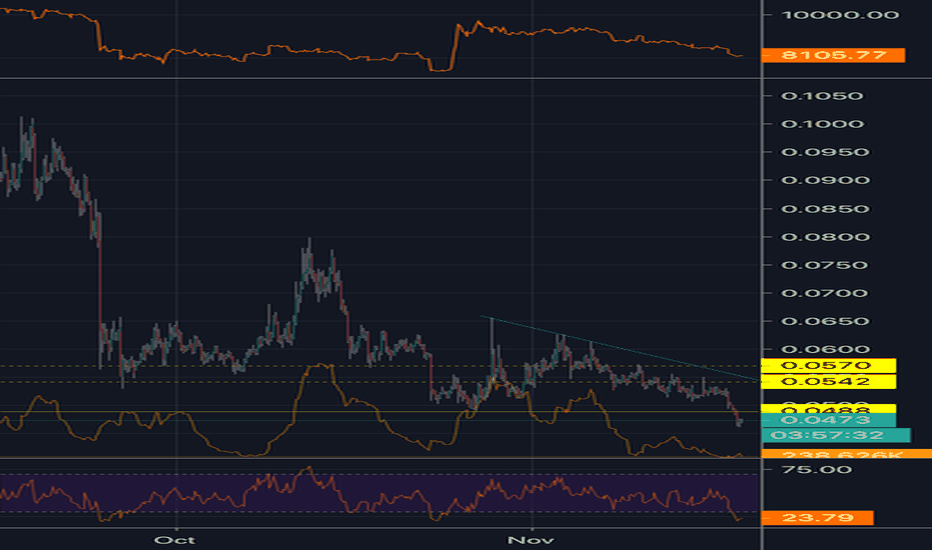Click the 0.0750 price axis value
This screenshot has width=932, height=550.
click(x=825, y=265)
